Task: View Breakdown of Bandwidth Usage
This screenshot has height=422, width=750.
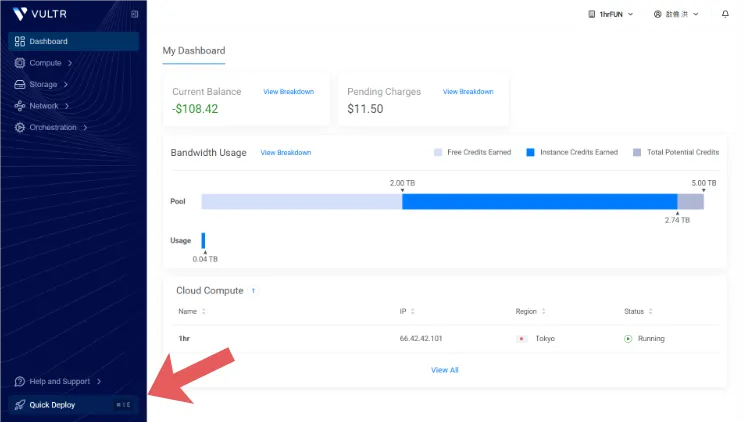Action: (x=286, y=153)
